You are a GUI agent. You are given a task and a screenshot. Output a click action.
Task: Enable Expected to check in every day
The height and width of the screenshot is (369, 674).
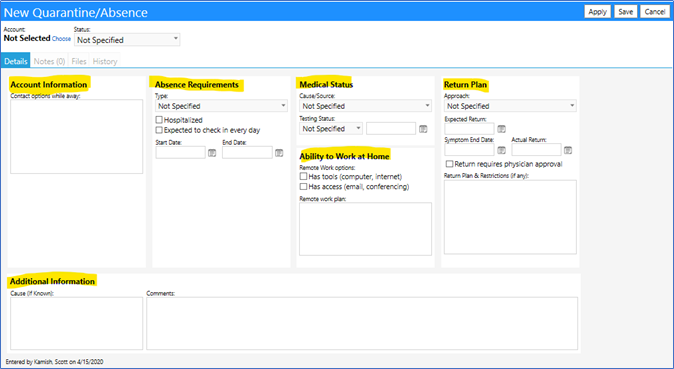click(159, 130)
